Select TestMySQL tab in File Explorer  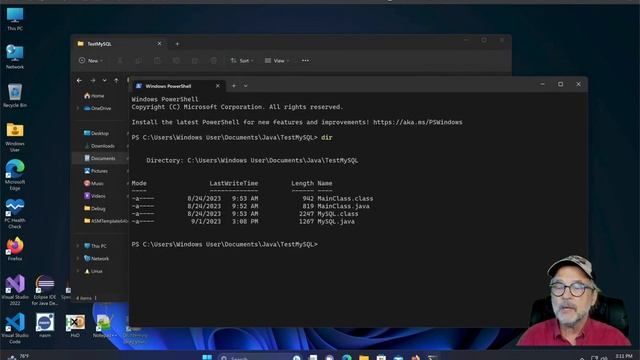118,44
